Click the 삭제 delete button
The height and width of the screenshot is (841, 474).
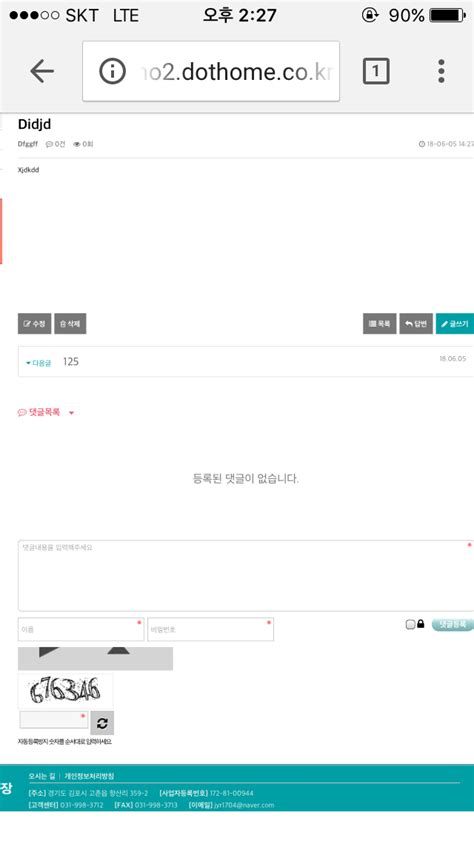70,324
